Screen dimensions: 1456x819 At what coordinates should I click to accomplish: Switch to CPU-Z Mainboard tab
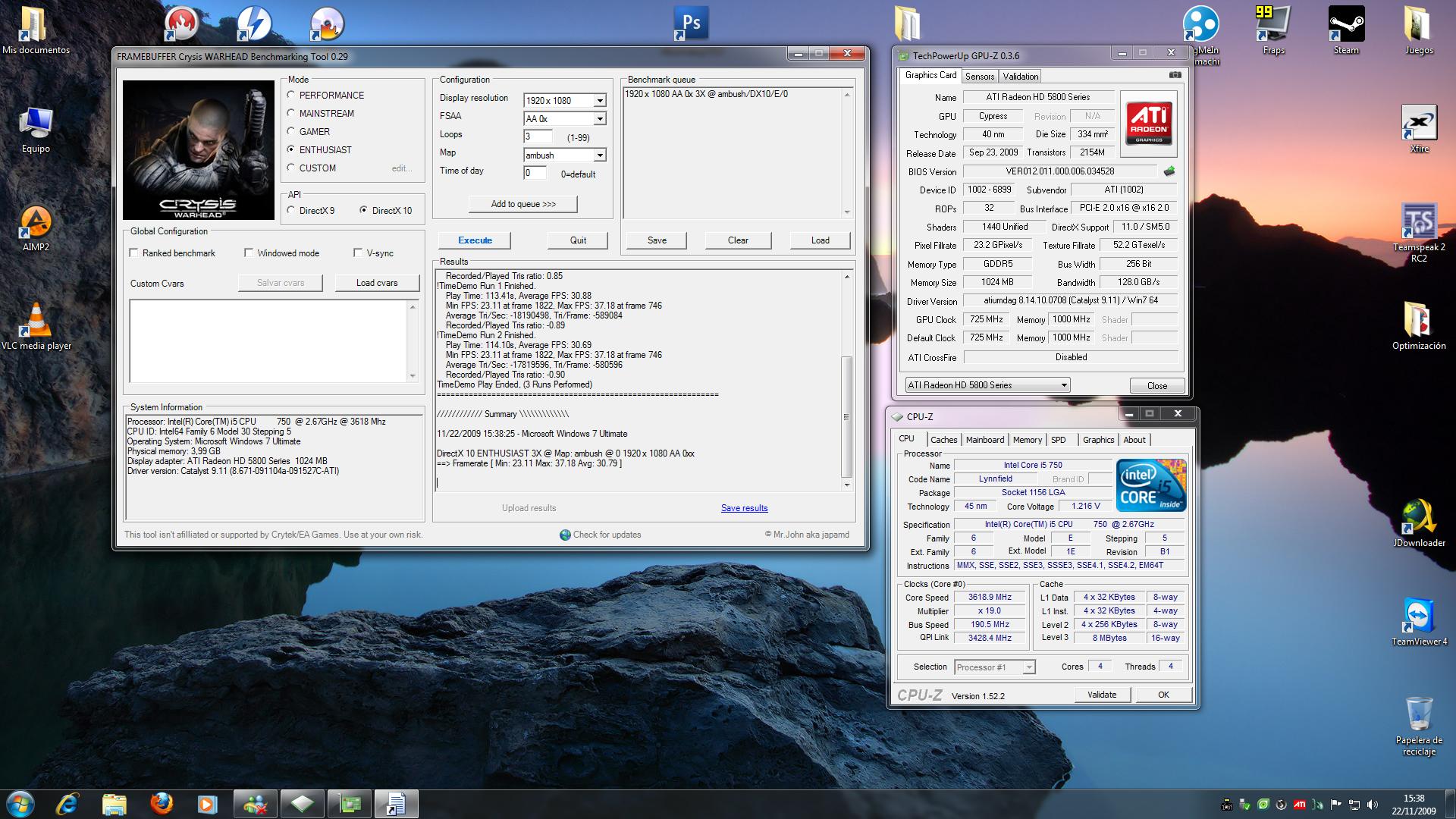coord(985,440)
